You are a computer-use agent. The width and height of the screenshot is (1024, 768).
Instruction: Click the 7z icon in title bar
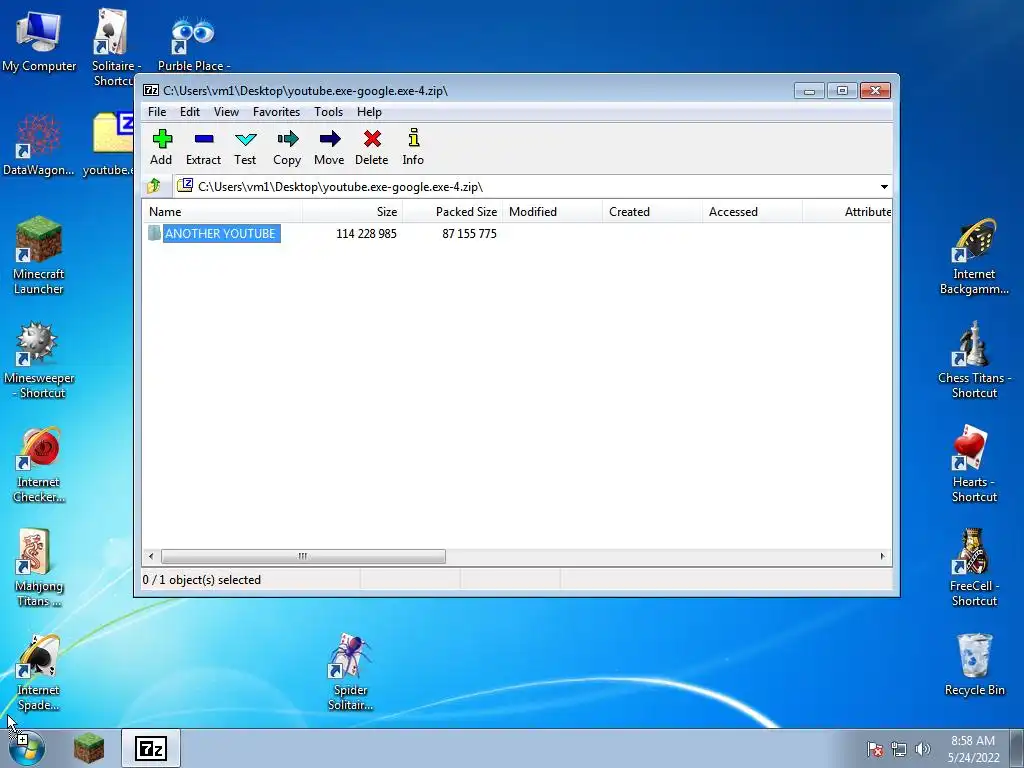[x=151, y=90]
